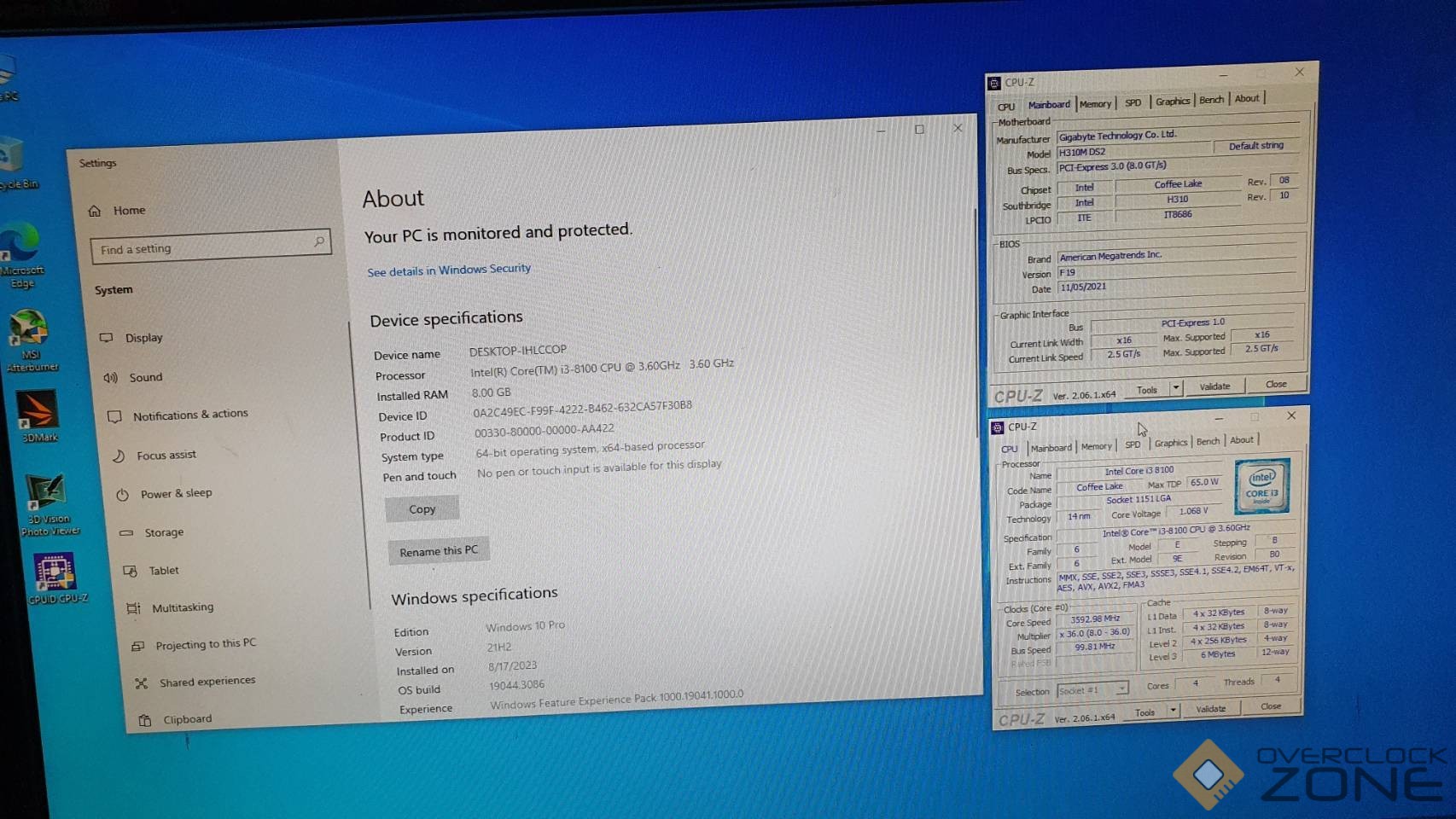Click the Find a setting search field
Viewport: 1456px width, 819px height.
[201, 248]
